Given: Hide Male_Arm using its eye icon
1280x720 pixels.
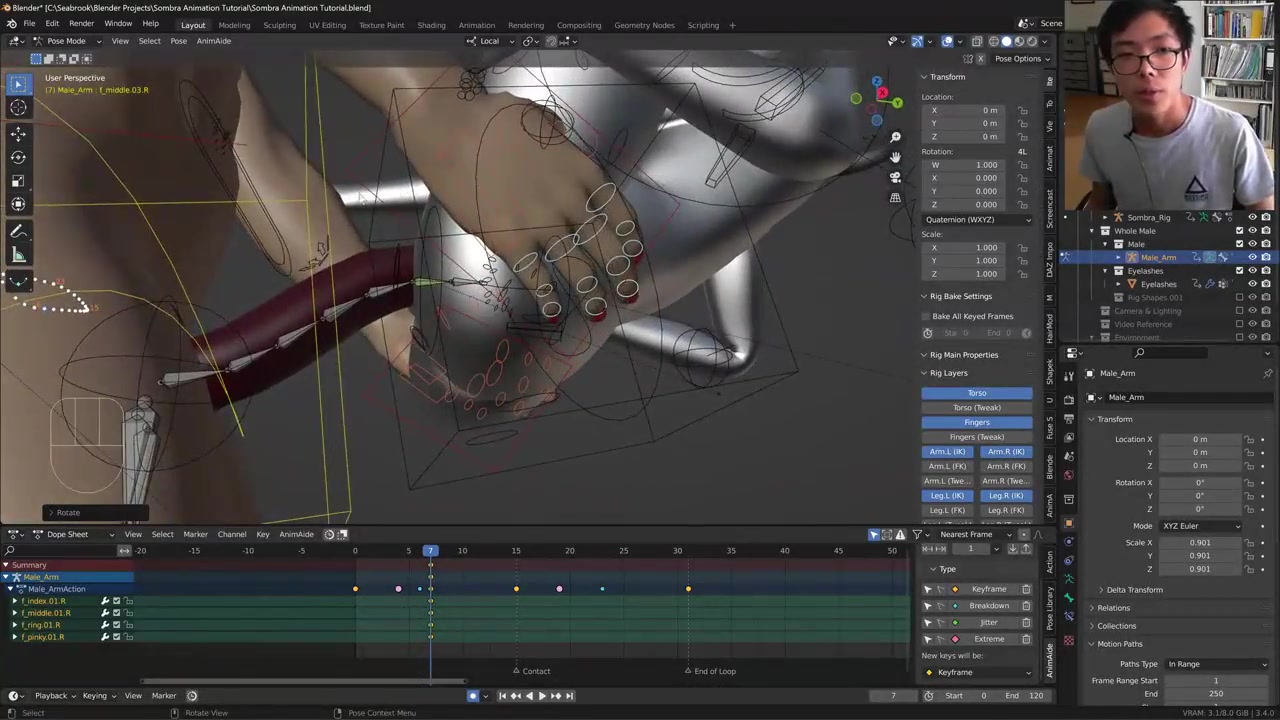Looking at the screenshot, I should tap(1252, 258).
